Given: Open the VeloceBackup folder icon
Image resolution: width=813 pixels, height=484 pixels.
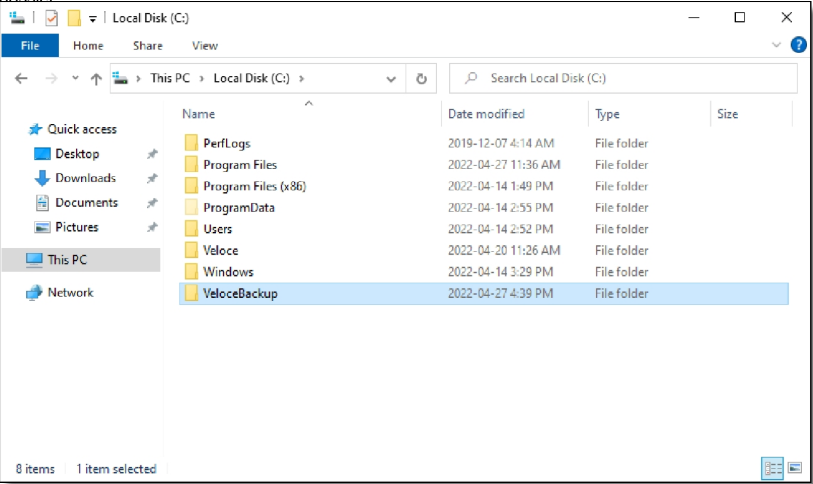Looking at the screenshot, I should point(191,293).
